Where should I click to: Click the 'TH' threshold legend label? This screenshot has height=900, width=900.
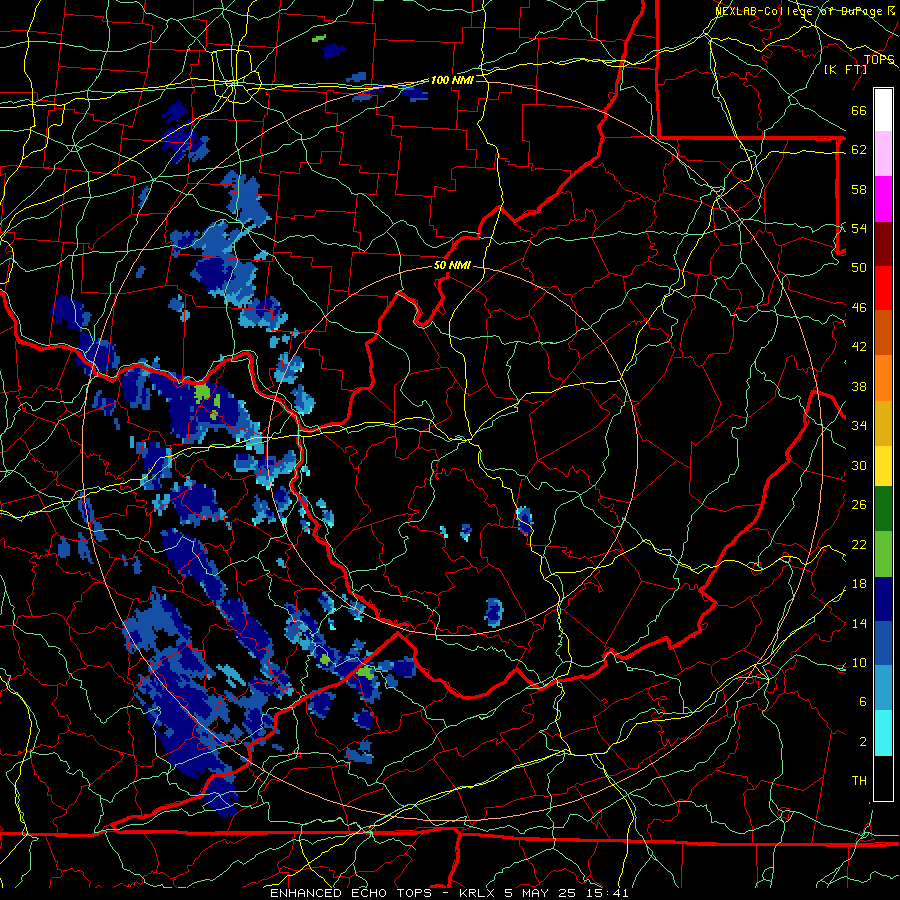859,781
